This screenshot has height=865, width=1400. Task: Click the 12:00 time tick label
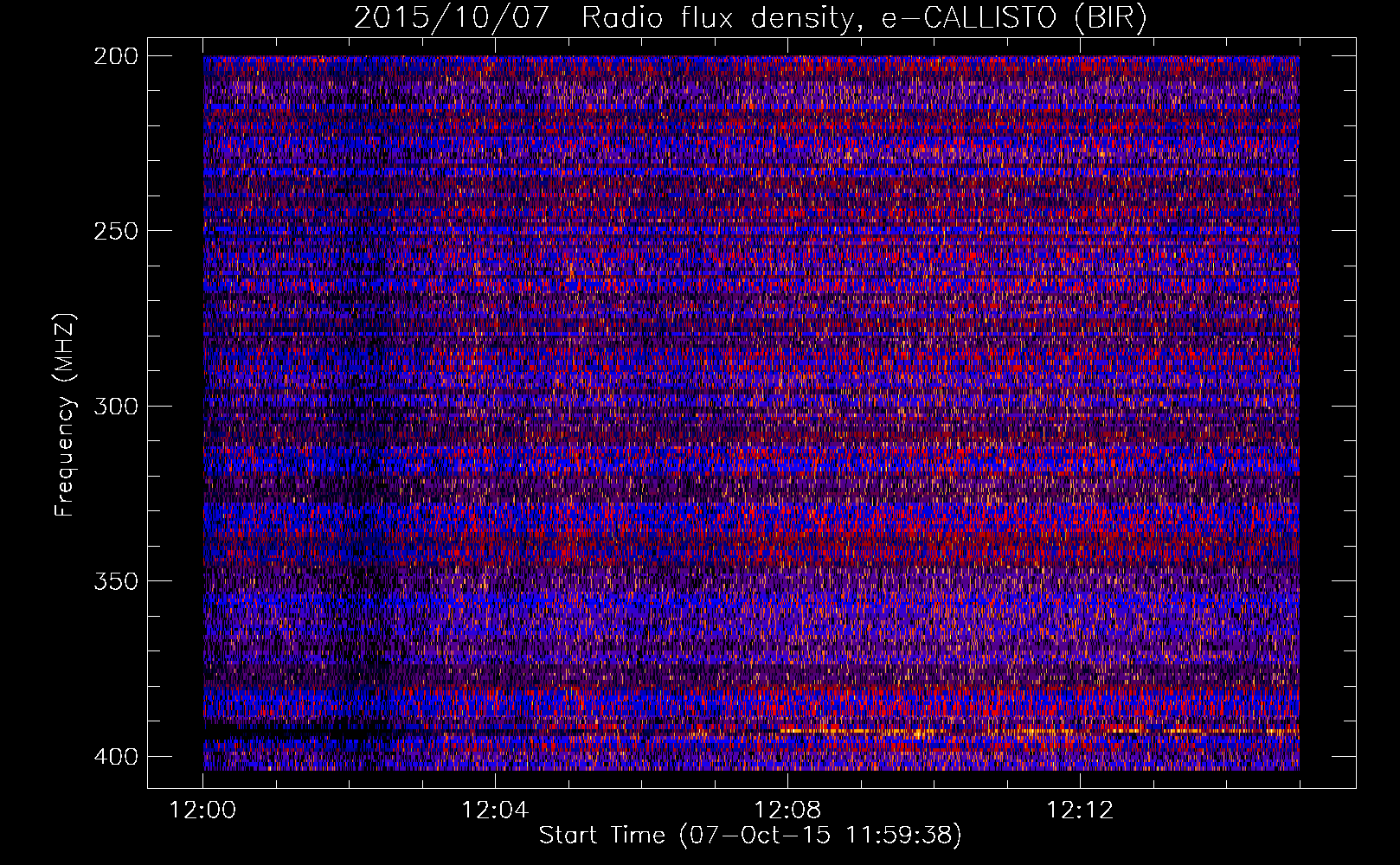(202, 811)
